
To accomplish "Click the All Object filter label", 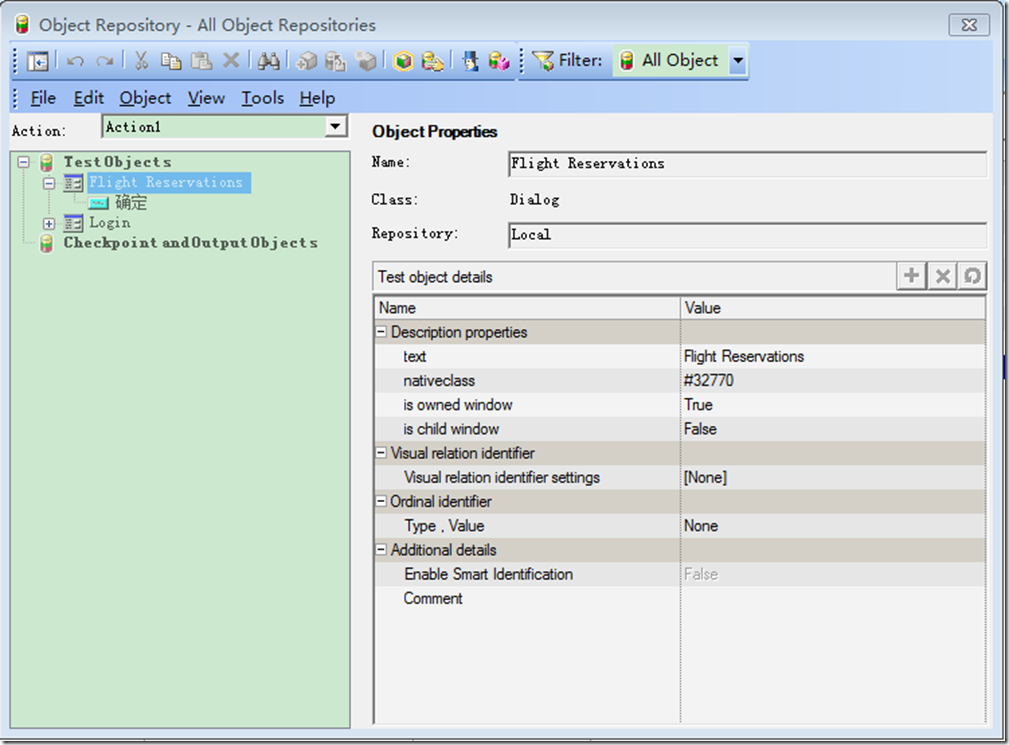I will 680,60.
